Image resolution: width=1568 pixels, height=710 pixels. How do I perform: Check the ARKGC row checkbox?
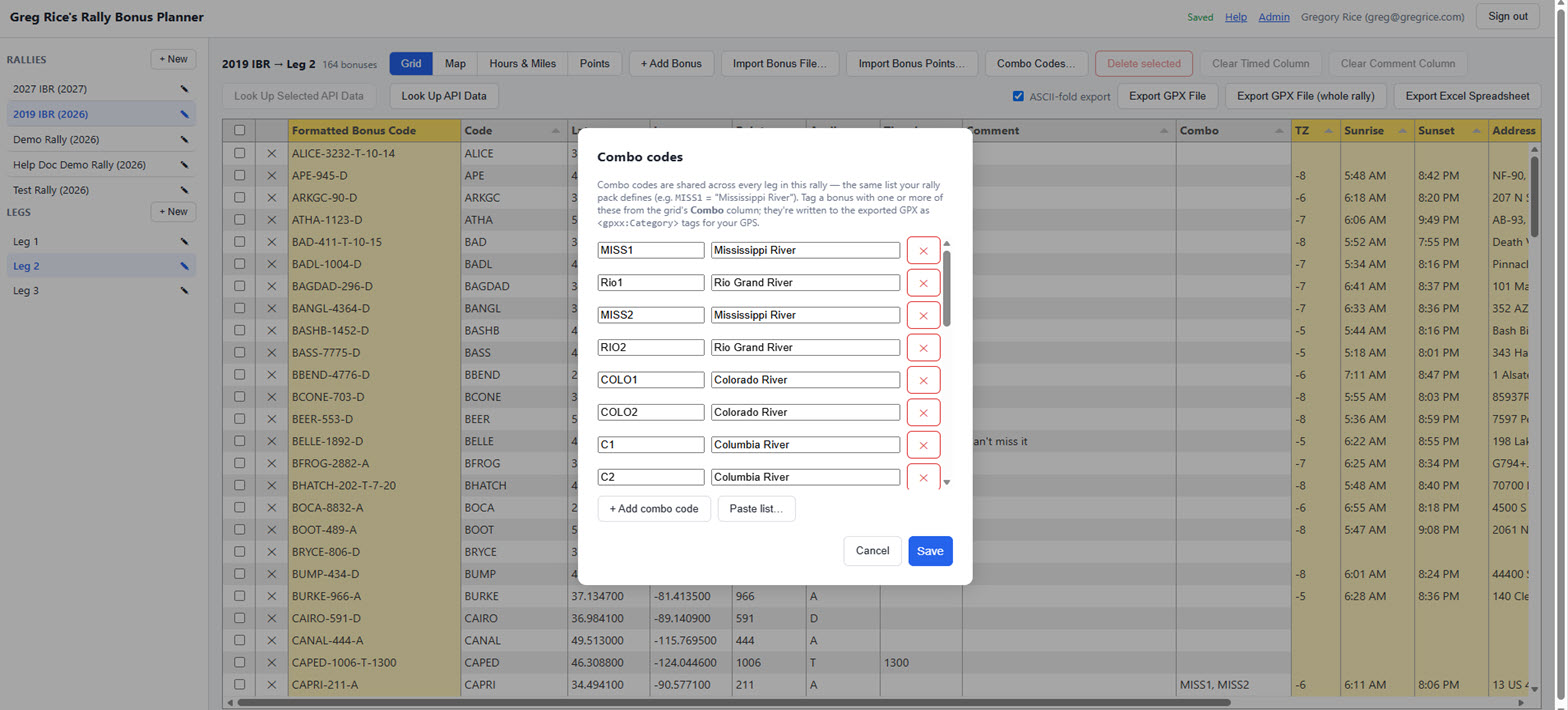point(239,198)
